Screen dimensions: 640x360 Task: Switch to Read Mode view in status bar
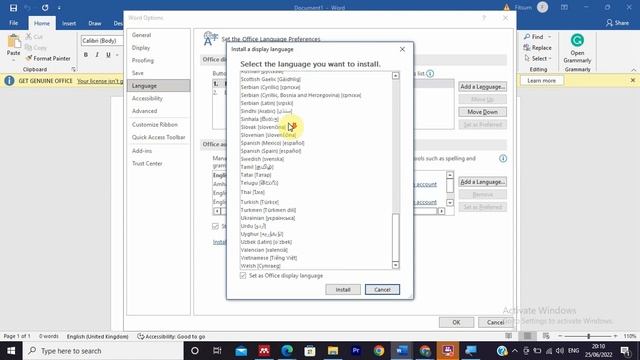click(x=509, y=336)
